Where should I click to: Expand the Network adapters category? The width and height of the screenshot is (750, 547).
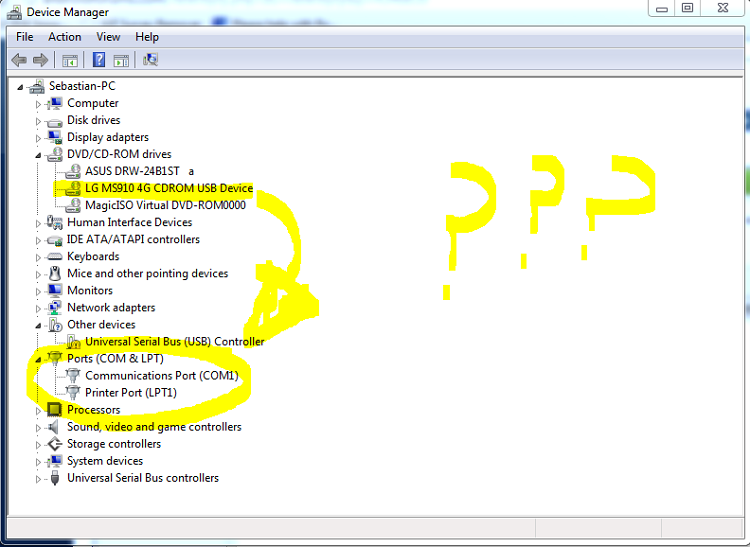click(39, 308)
